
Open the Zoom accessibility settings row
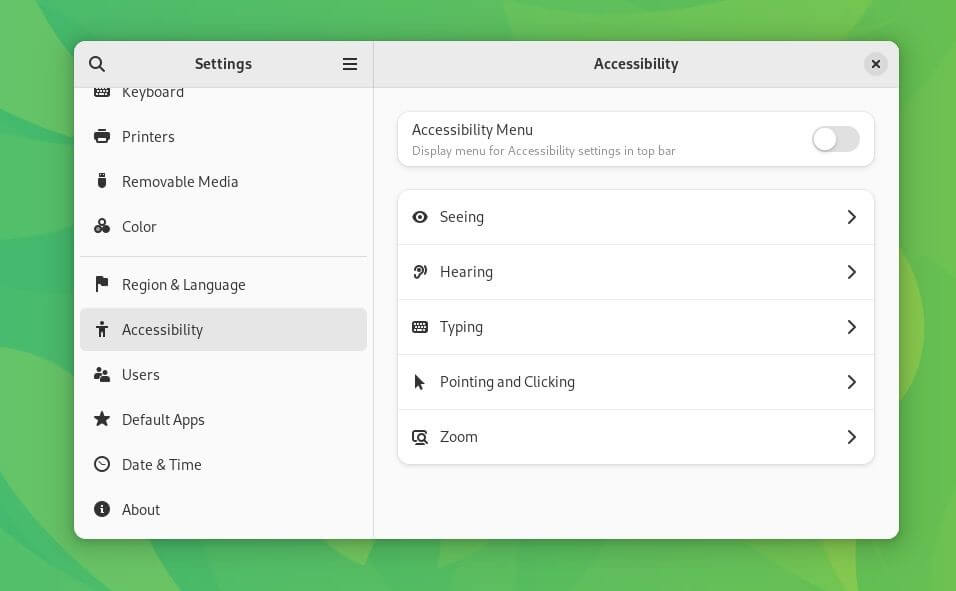point(636,436)
